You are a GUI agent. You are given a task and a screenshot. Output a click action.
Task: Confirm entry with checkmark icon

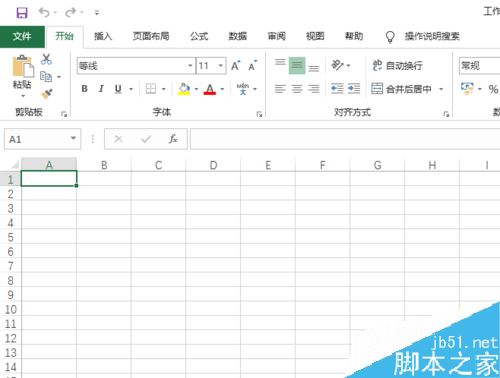(146, 139)
